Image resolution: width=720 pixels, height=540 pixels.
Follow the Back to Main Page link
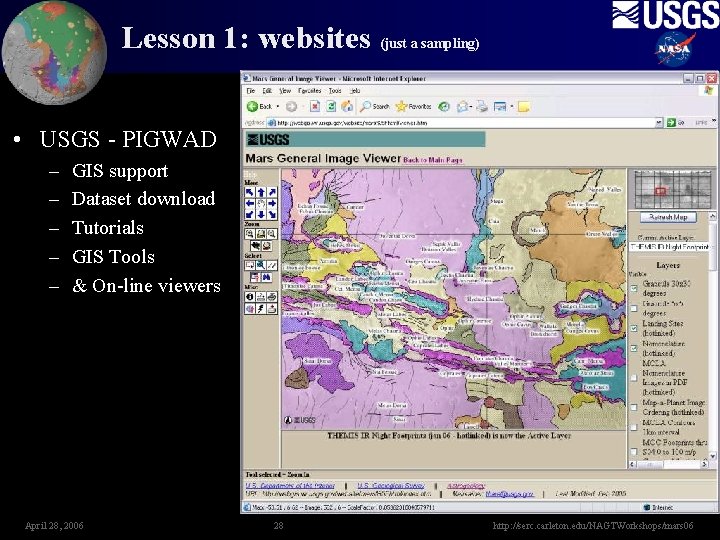(433, 160)
